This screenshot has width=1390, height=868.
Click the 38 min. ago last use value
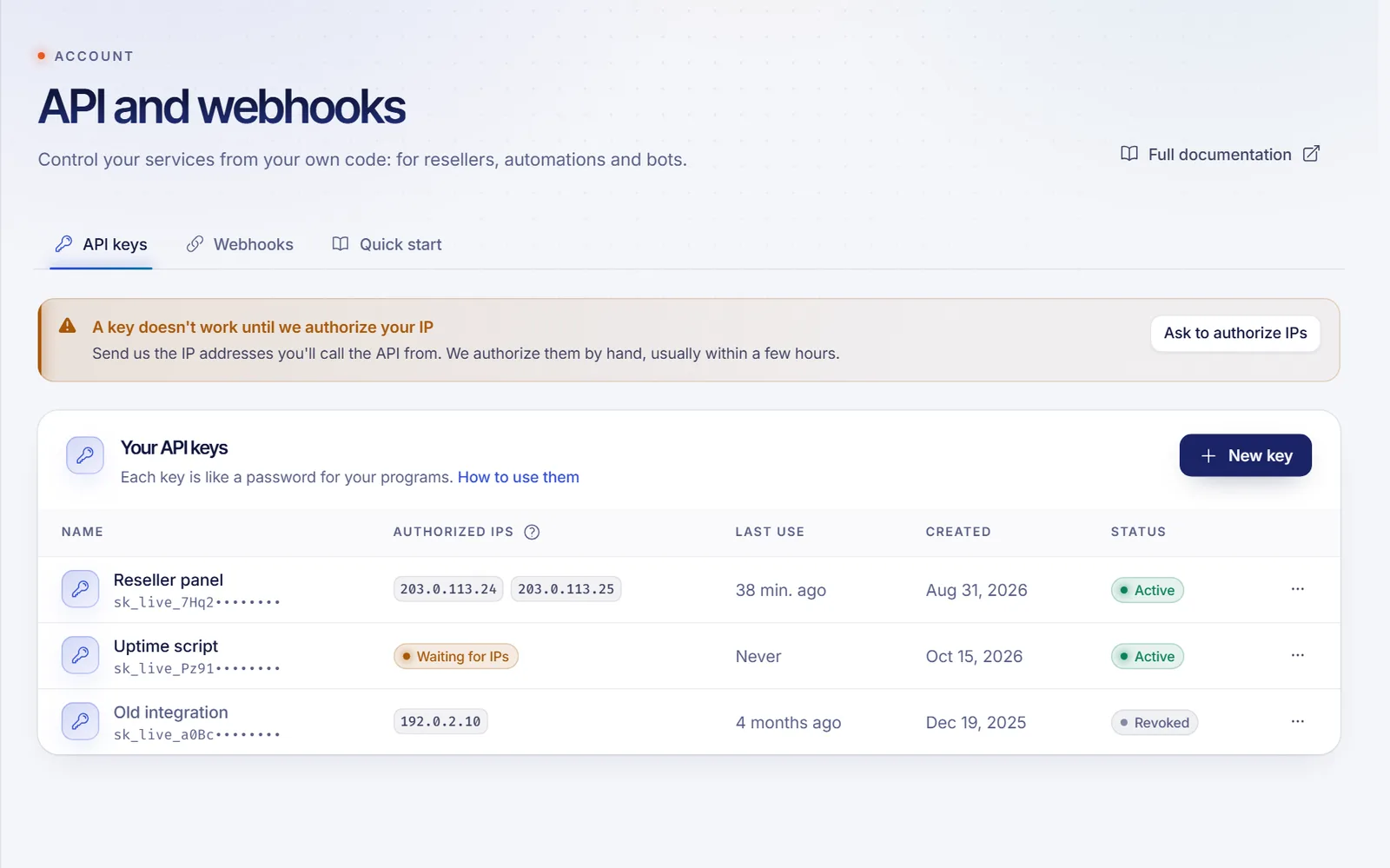[781, 590]
